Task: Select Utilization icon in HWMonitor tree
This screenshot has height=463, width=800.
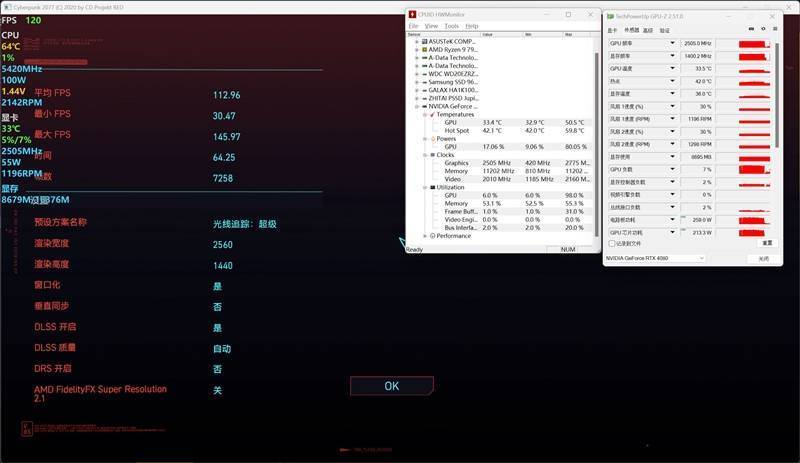Action: pyautogui.click(x=433, y=187)
